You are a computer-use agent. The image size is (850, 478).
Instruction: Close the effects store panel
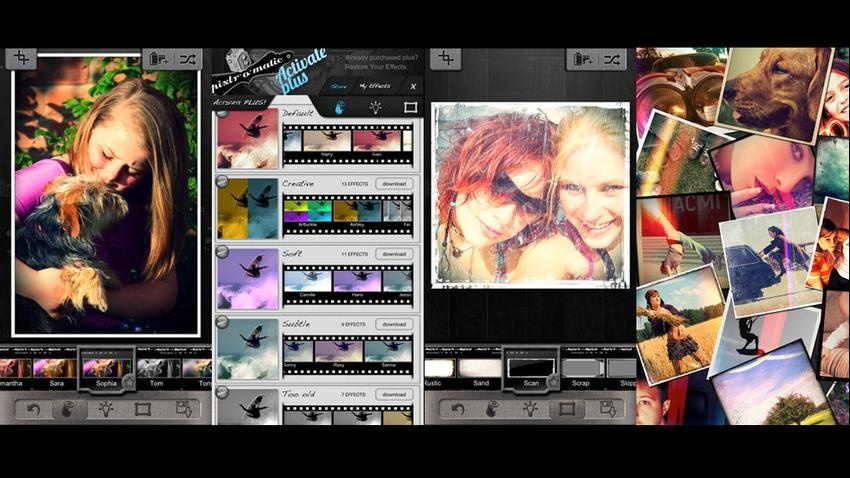[x=413, y=86]
